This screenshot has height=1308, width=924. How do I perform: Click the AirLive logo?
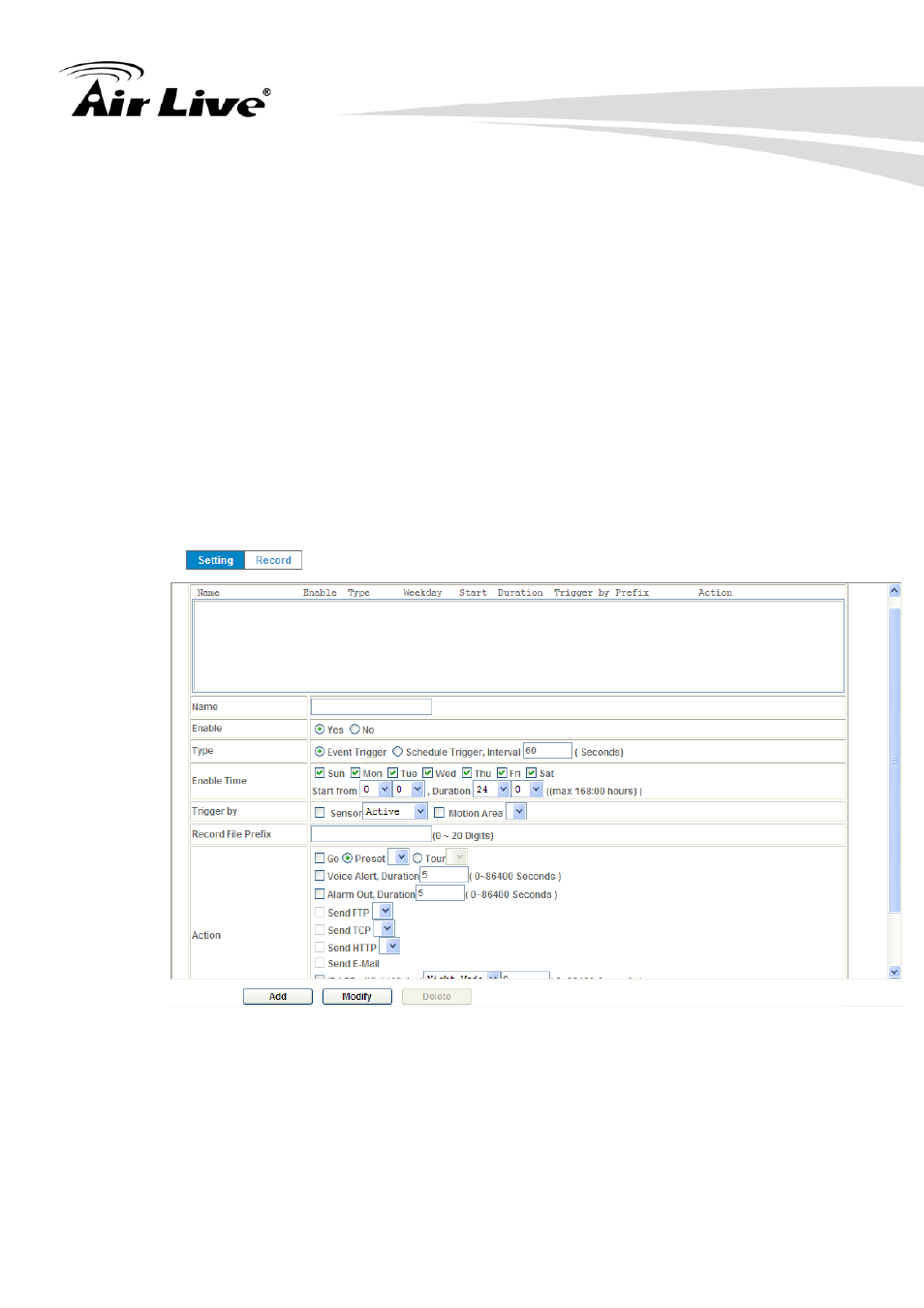[x=166, y=90]
